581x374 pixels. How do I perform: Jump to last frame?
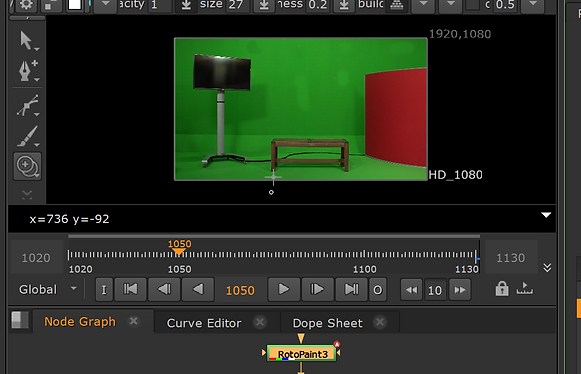pos(351,289)
